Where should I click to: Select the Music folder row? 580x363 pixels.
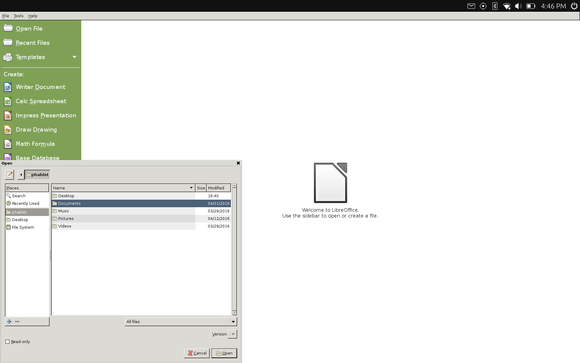pos(141,211)
